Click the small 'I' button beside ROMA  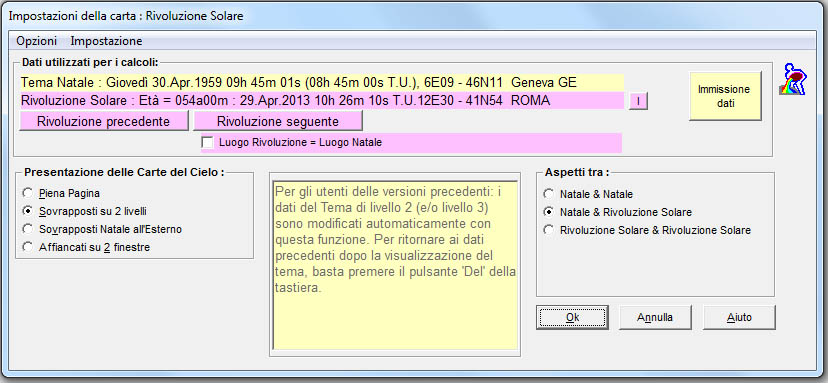638,101
